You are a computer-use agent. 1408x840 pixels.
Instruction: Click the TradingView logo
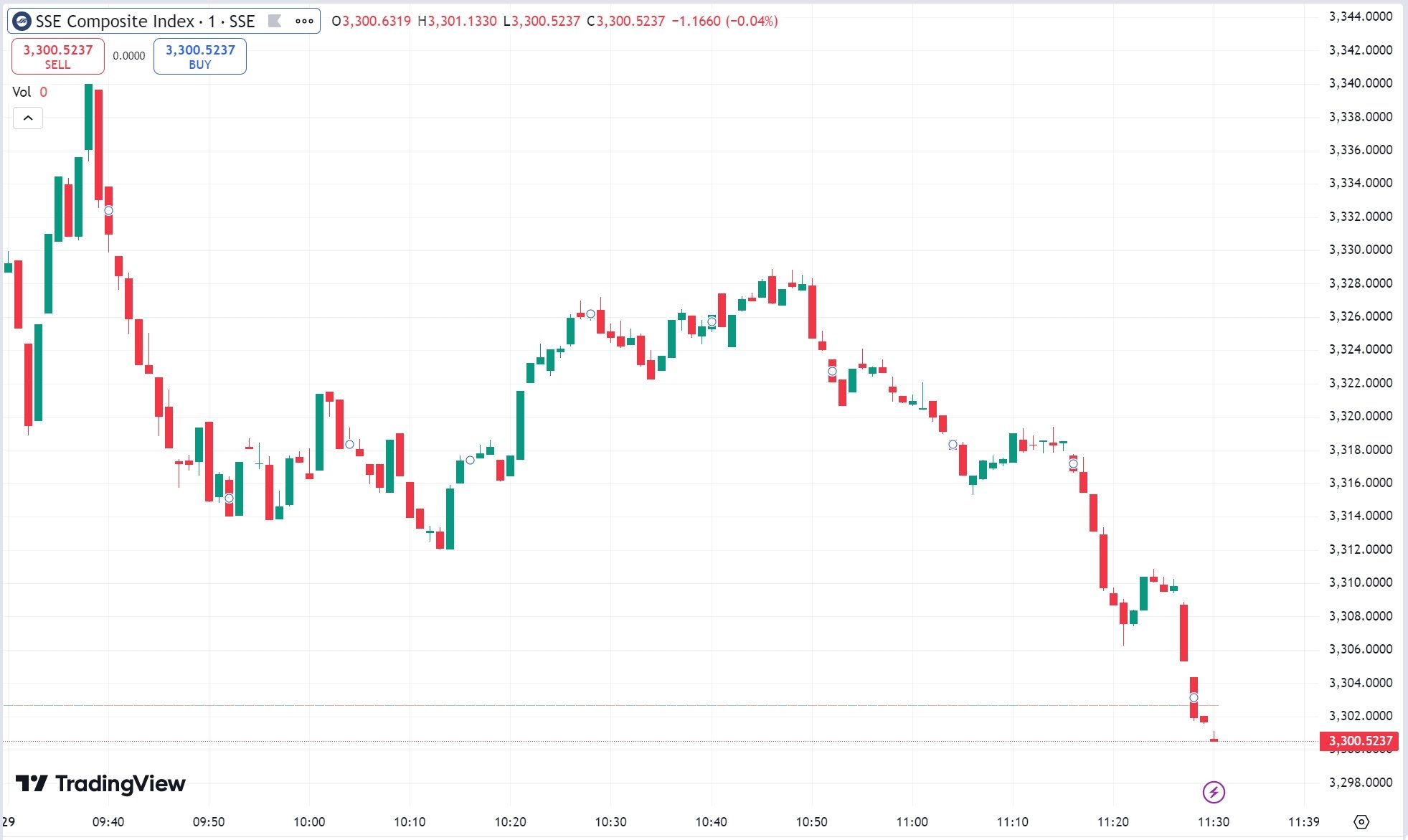click(x=100, y=783)
